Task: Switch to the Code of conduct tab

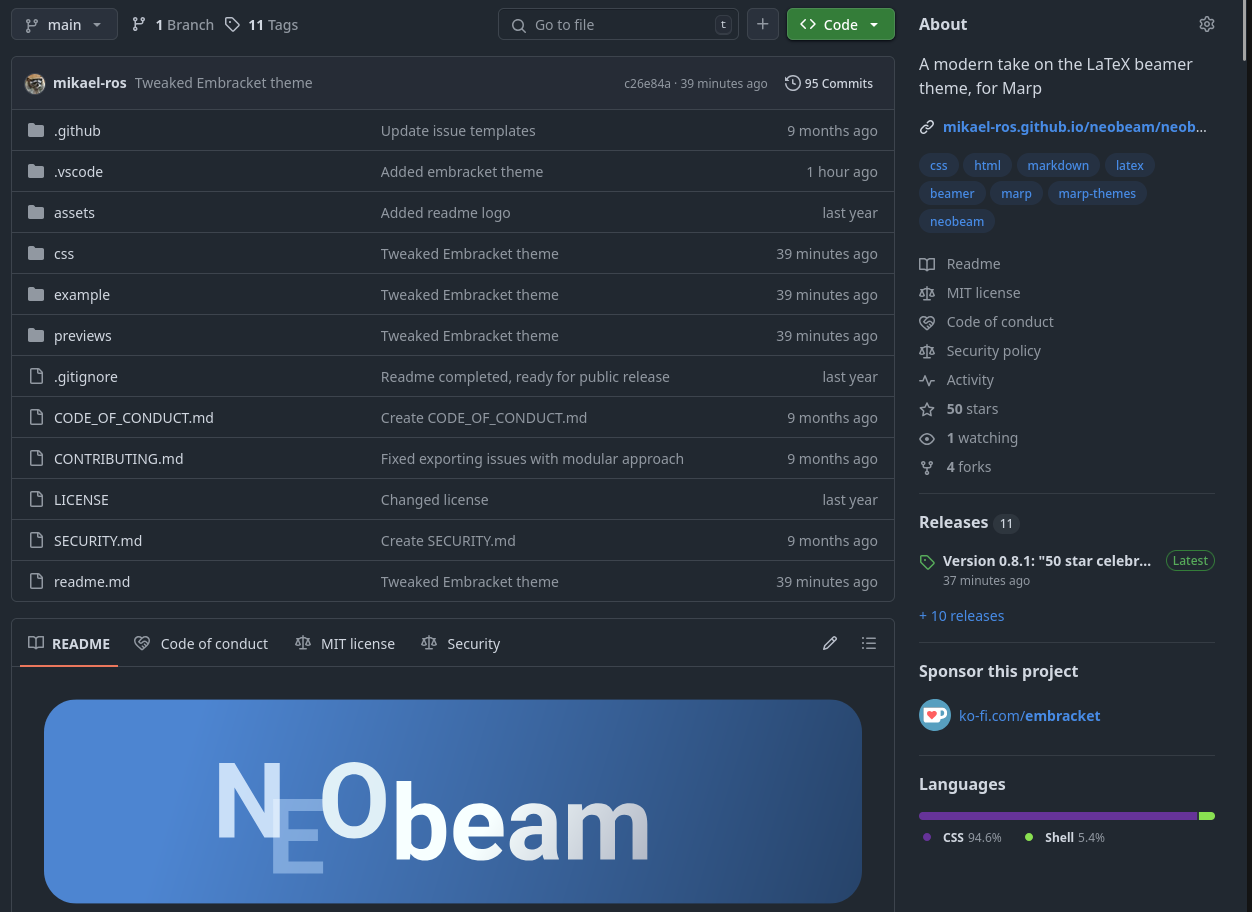Action: (201, 643)
